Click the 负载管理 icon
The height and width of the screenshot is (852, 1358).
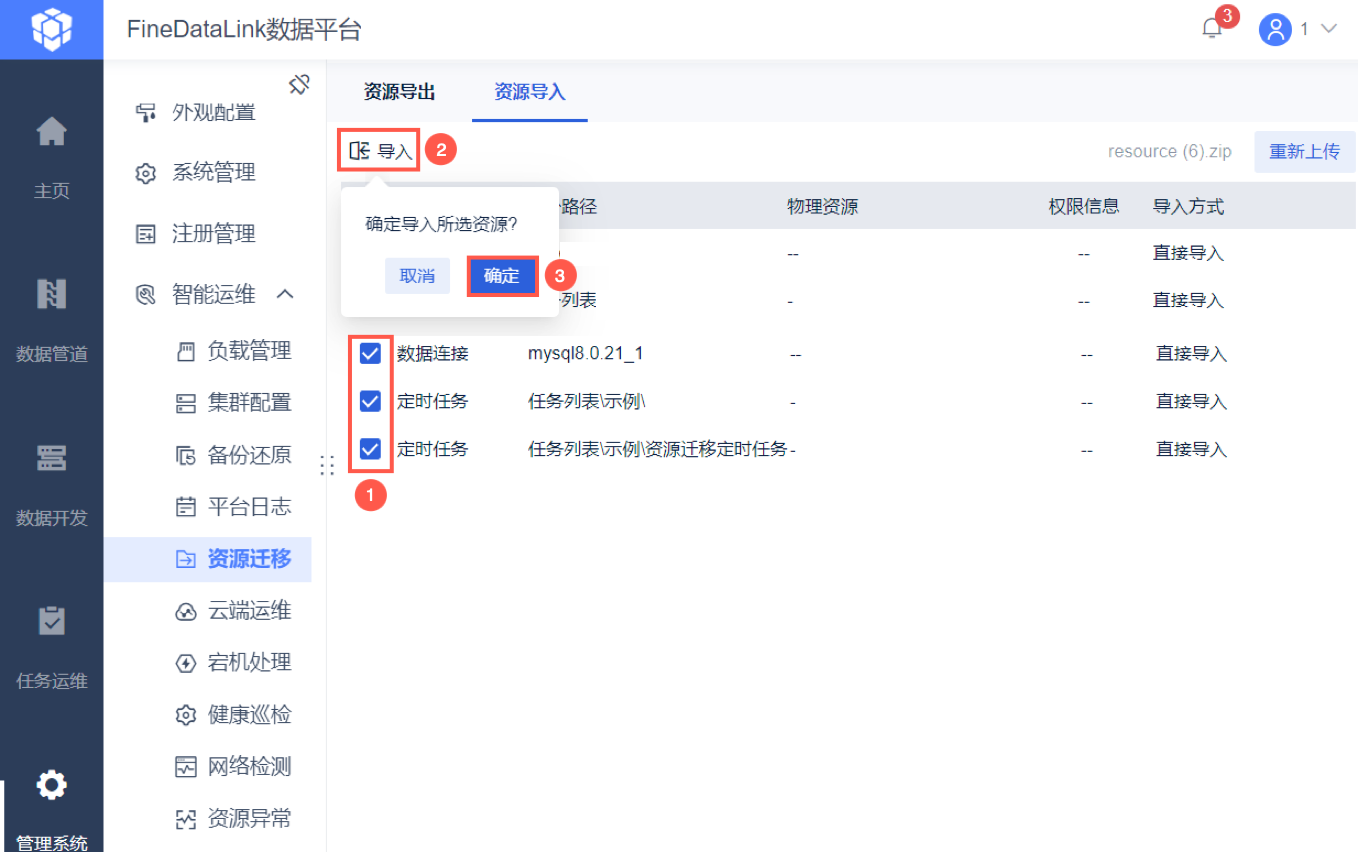(186, 351)
